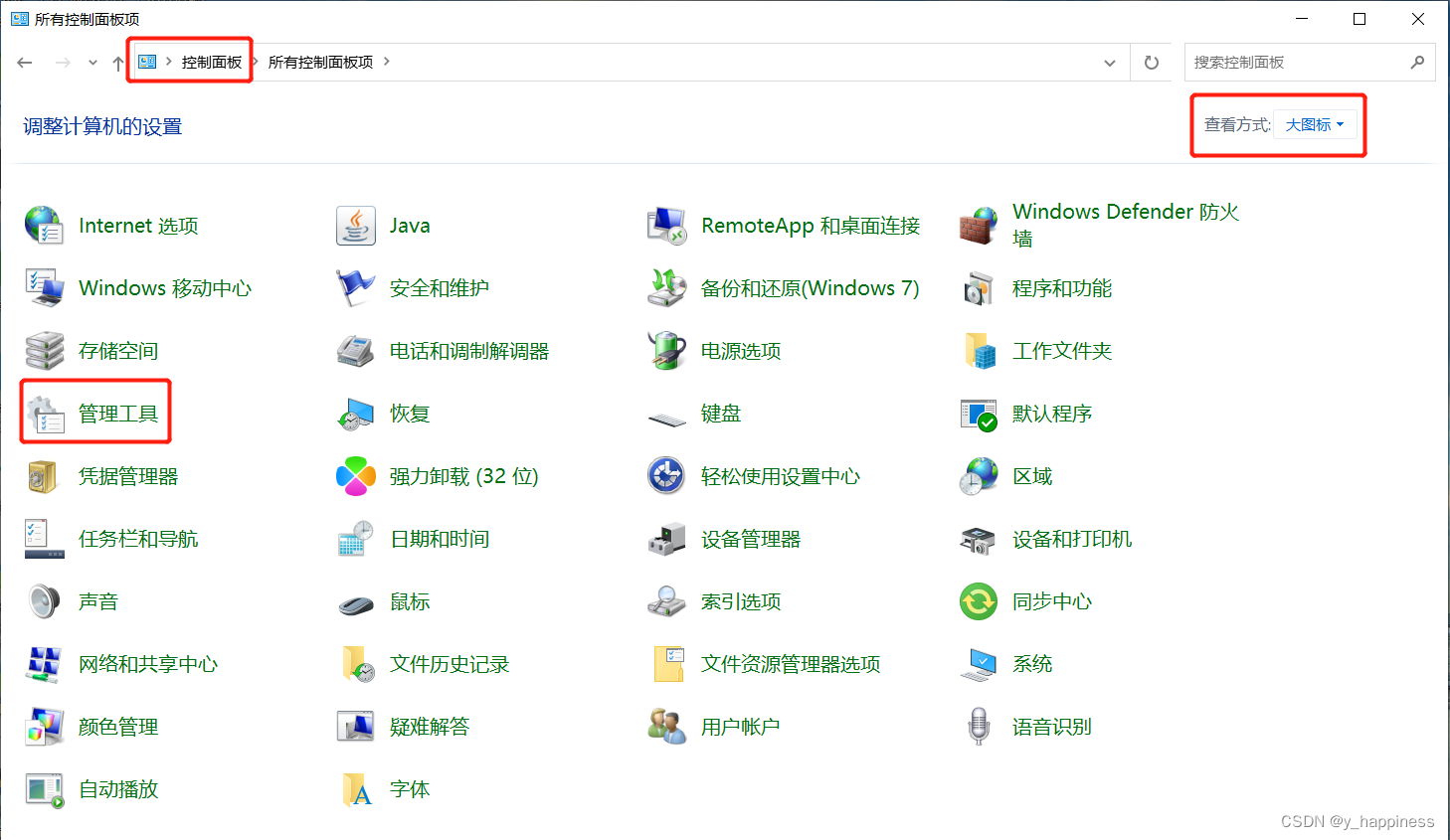1450x840 pixels.
Task: Open the 存储空间 drives icon
Action: point(44,351)
